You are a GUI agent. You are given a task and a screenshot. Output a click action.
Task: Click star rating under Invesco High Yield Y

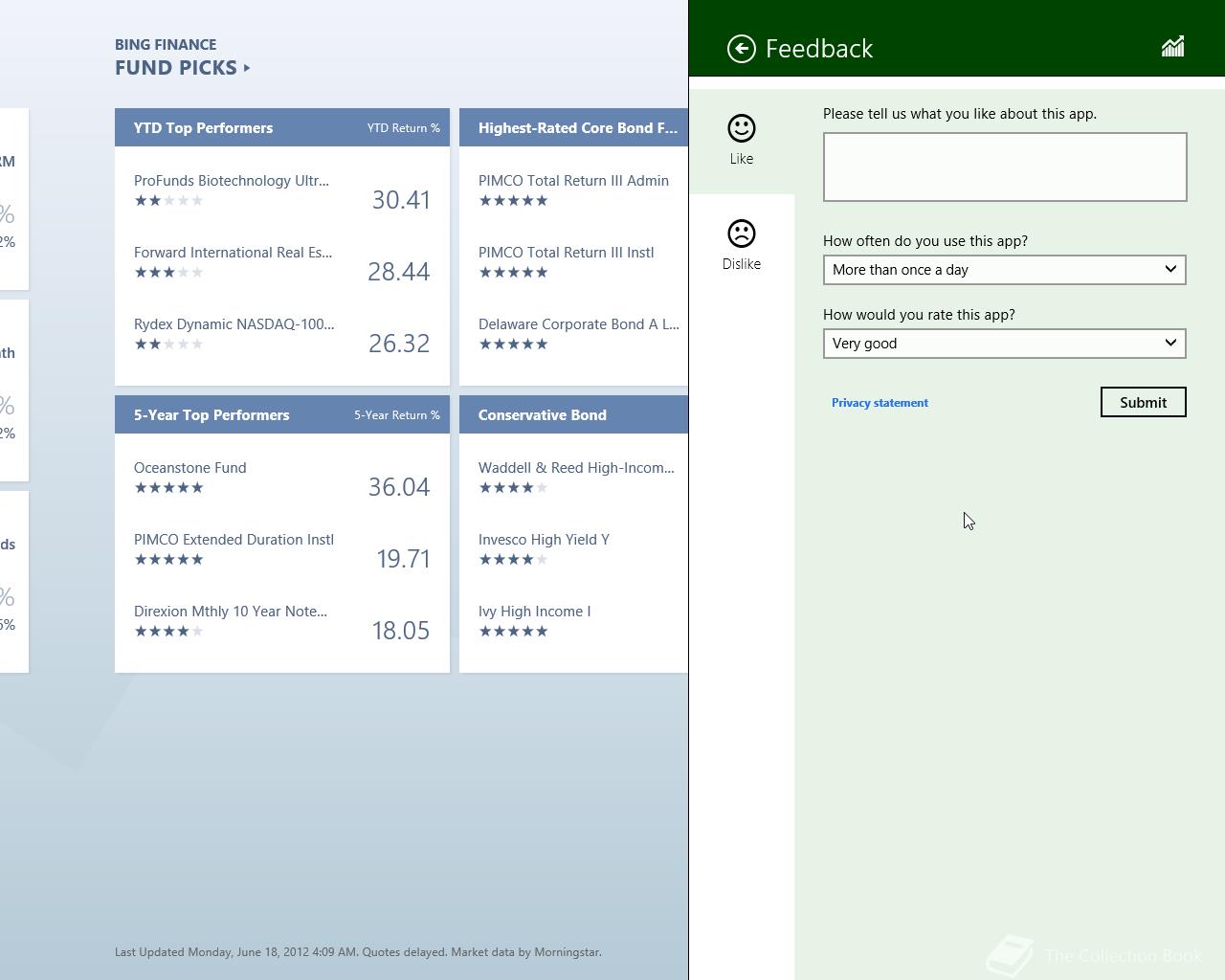(514, 560)
